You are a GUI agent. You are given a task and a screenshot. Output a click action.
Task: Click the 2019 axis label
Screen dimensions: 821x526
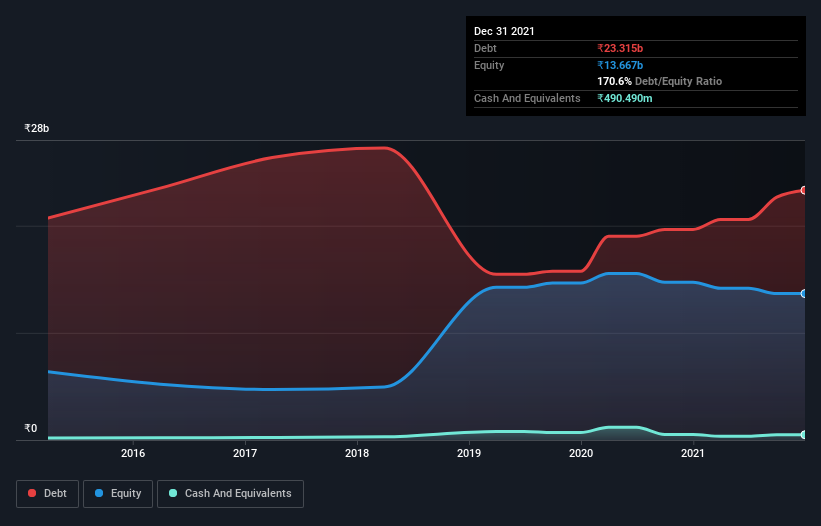(x=469, y=453)
